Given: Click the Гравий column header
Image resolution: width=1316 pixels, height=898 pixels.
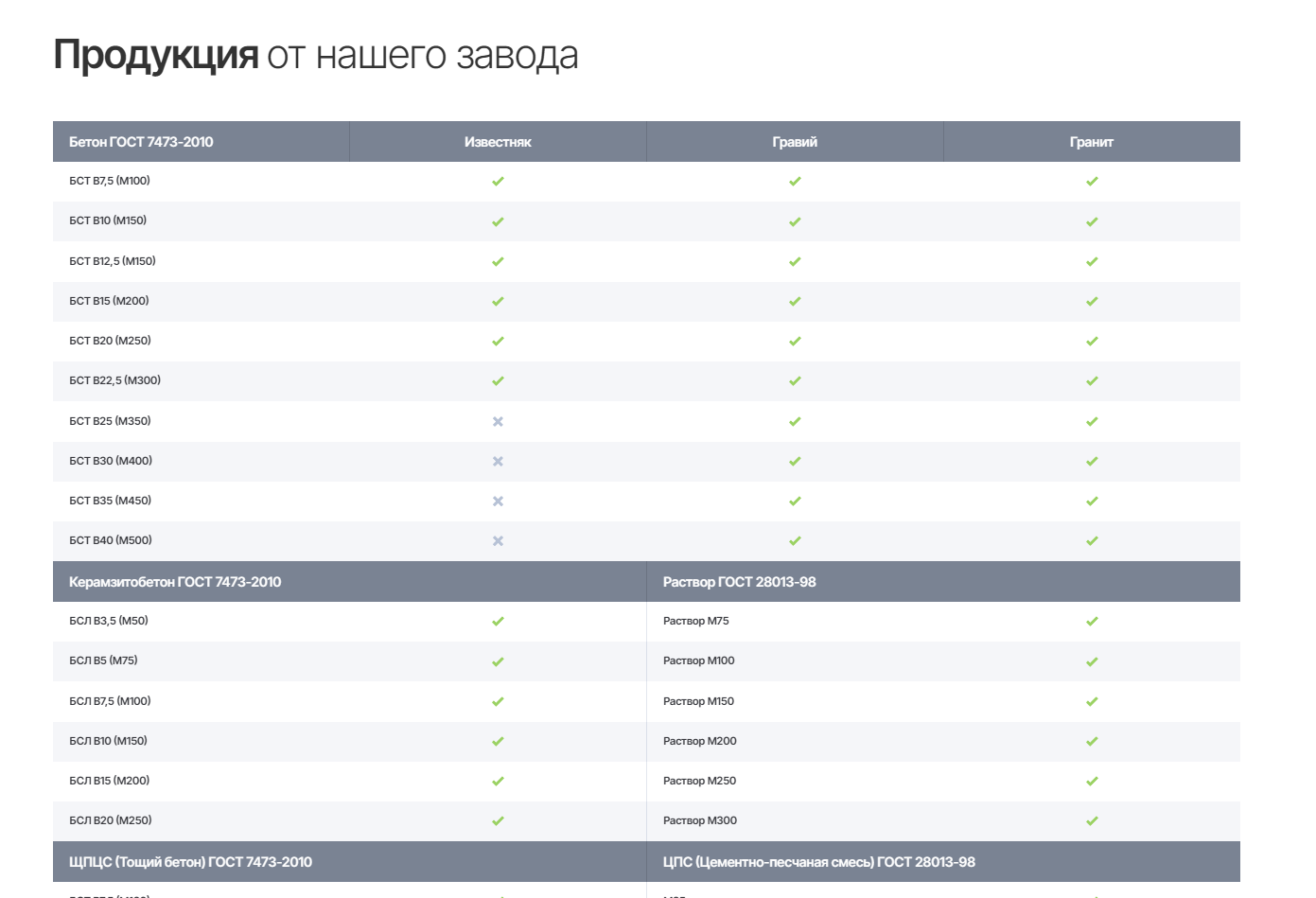Looking at the screenshot, I should tap(795, 142).
